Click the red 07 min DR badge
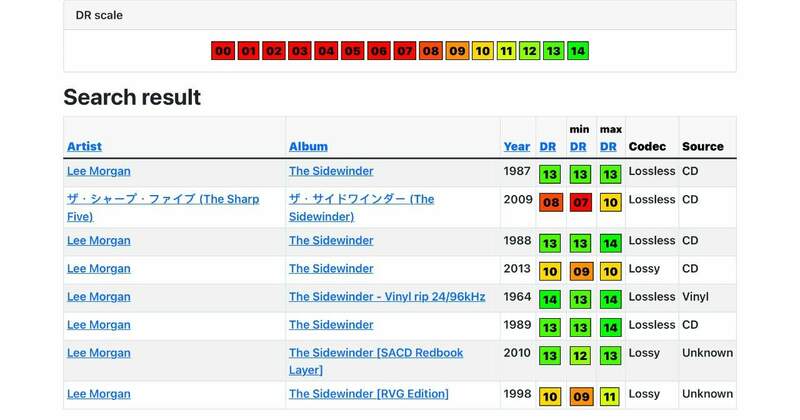This screenshot has height=420, width=800. click(580, 203)
